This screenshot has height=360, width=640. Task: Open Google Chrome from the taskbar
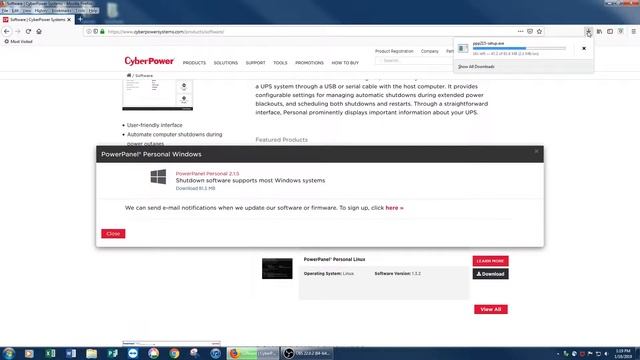(174, 353)
